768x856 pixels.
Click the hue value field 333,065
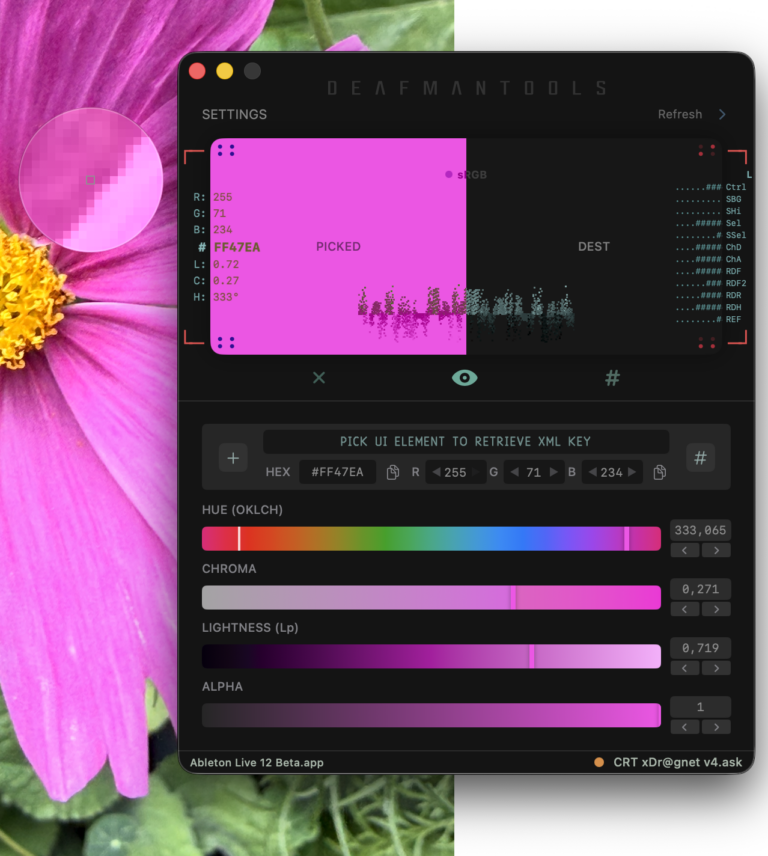(700, 530)
